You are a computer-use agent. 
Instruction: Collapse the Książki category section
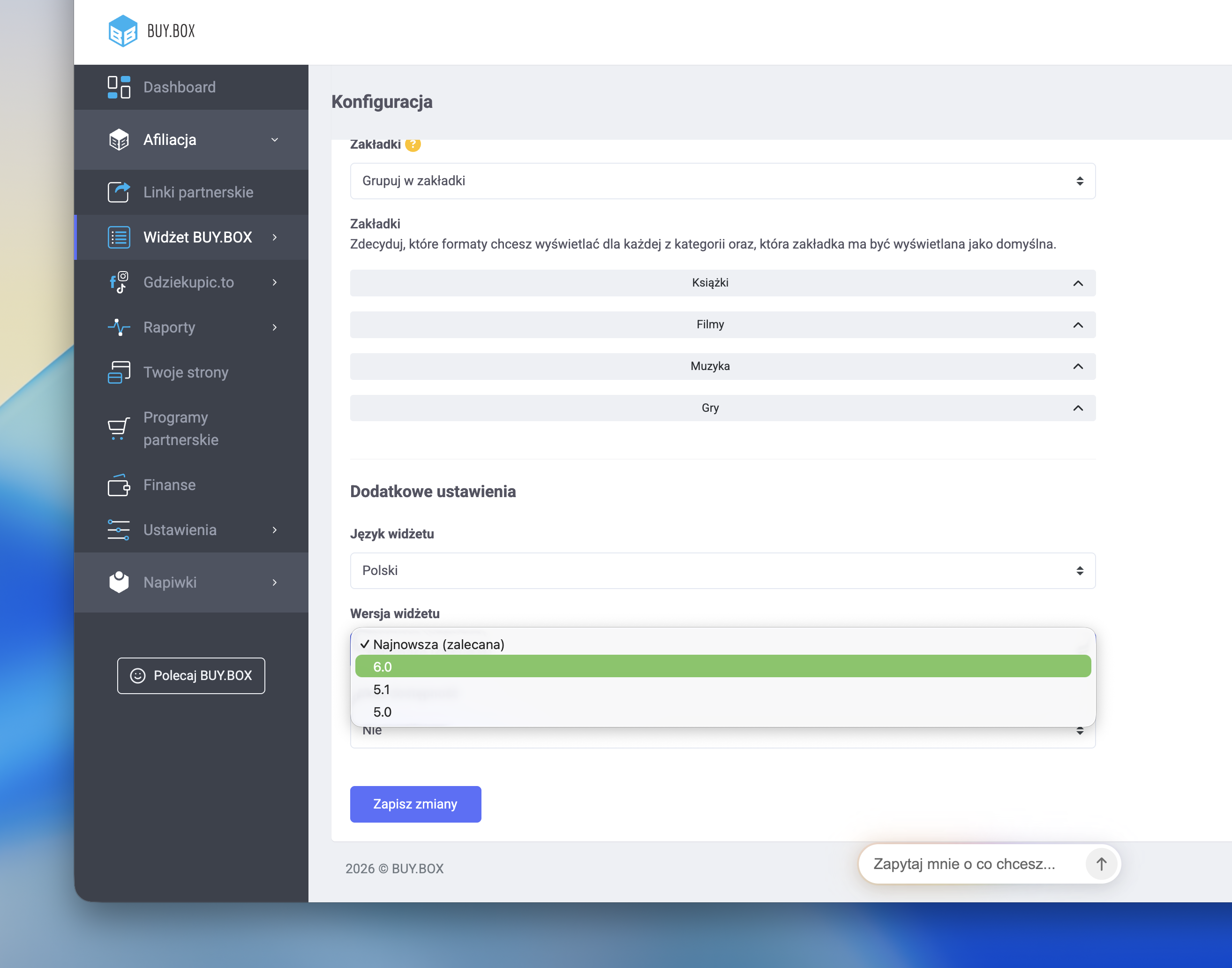pyautogui.click(x=1077, y=283)
